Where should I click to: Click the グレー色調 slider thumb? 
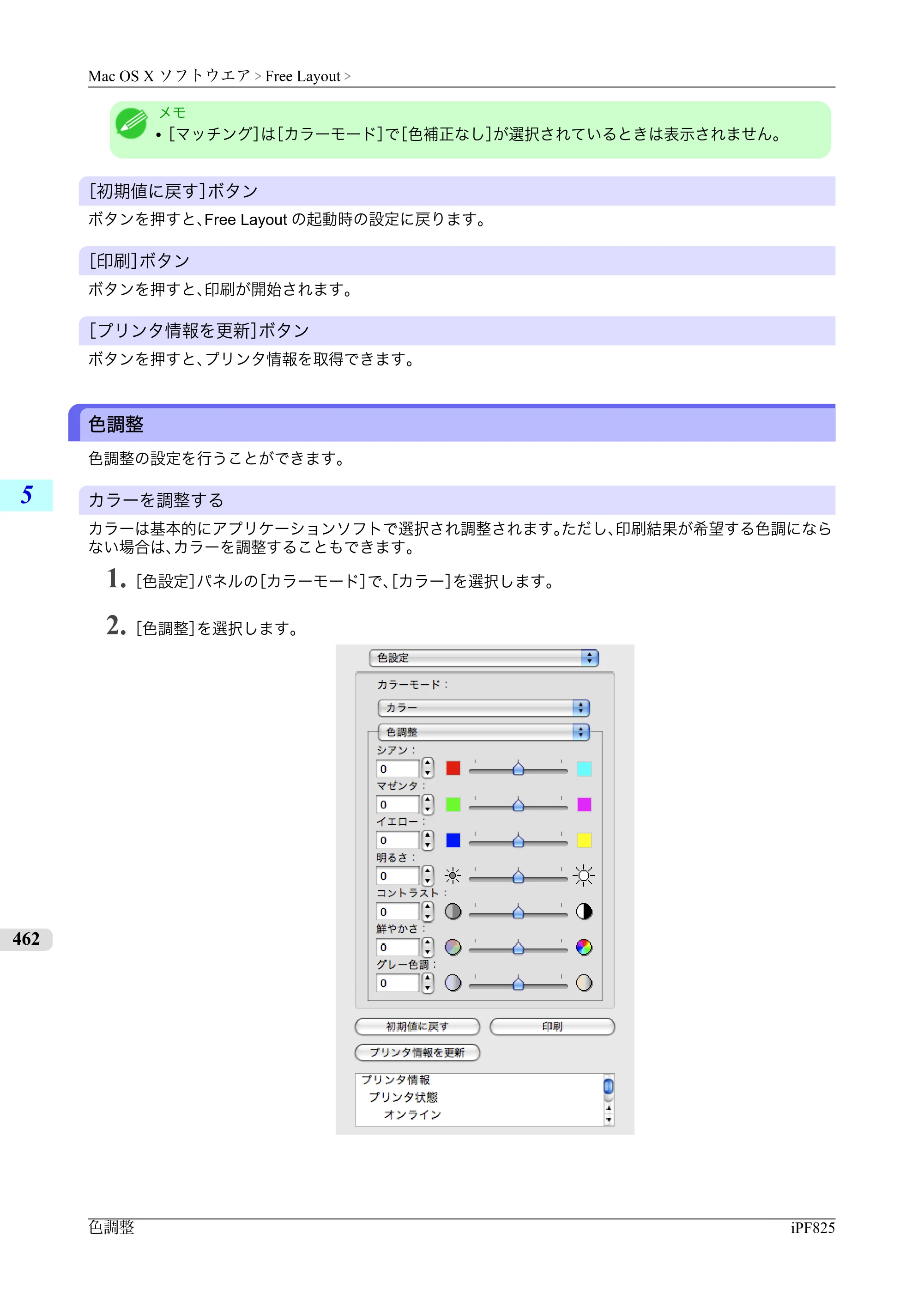tap(518, 984)
